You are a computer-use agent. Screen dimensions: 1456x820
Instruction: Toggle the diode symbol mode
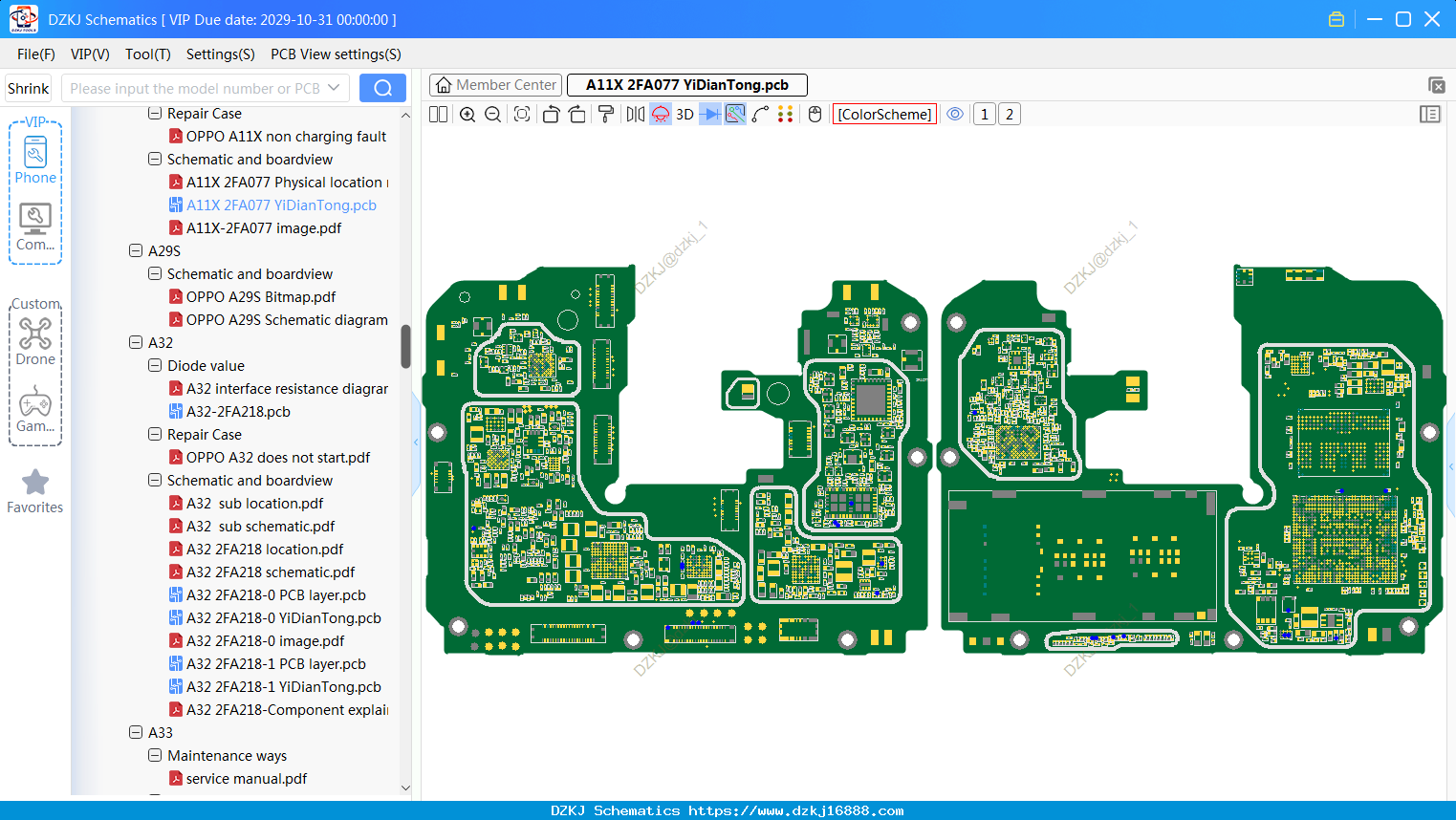point(710,115)
